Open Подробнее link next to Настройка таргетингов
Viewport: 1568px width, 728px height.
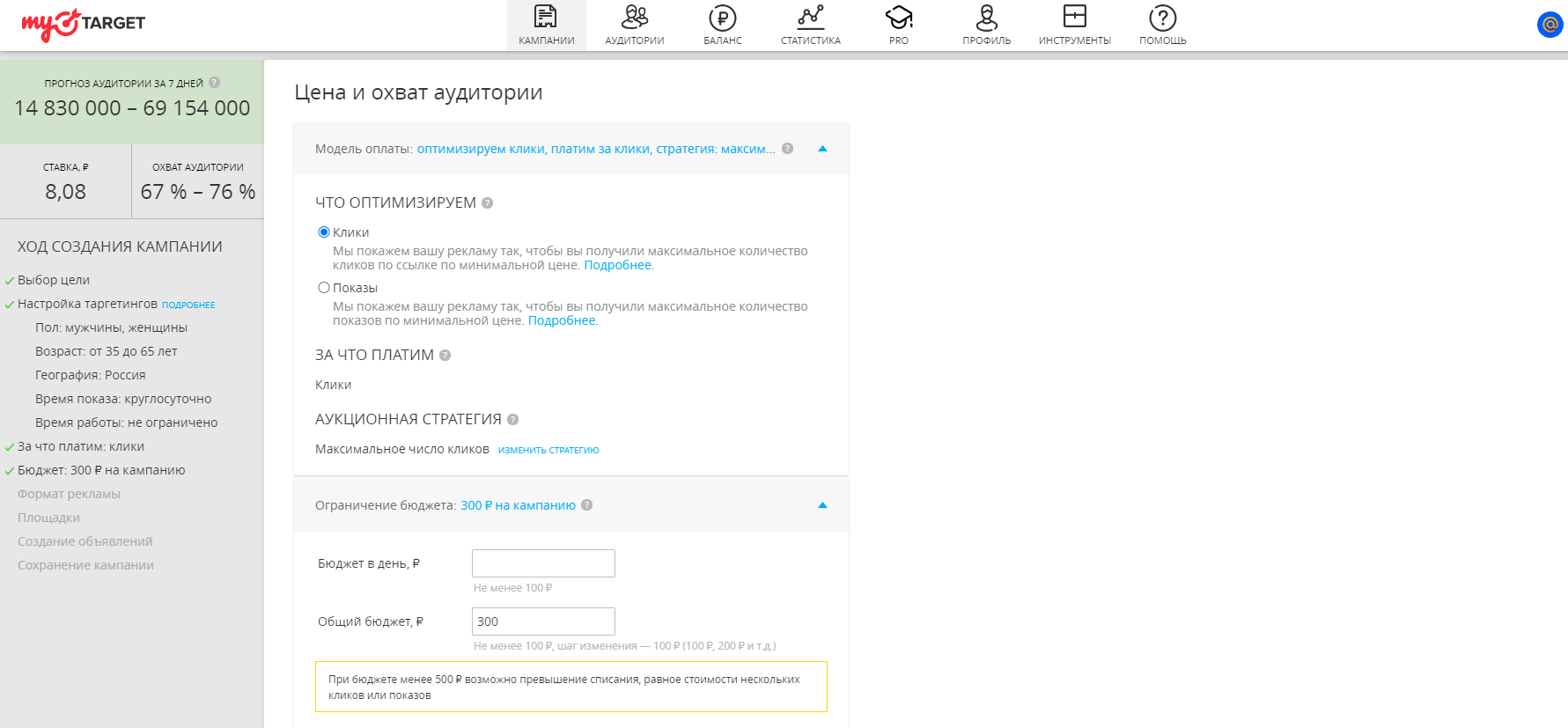point(188,305)
